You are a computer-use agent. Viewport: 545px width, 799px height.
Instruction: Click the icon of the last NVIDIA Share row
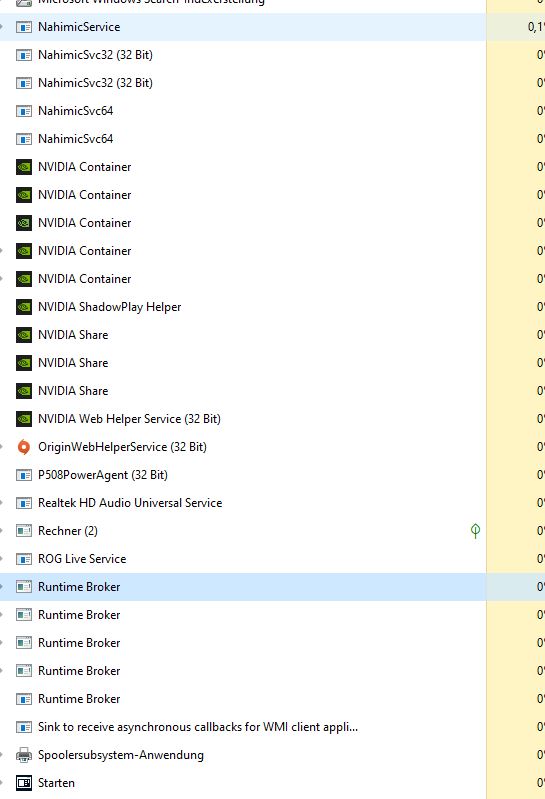23,391
